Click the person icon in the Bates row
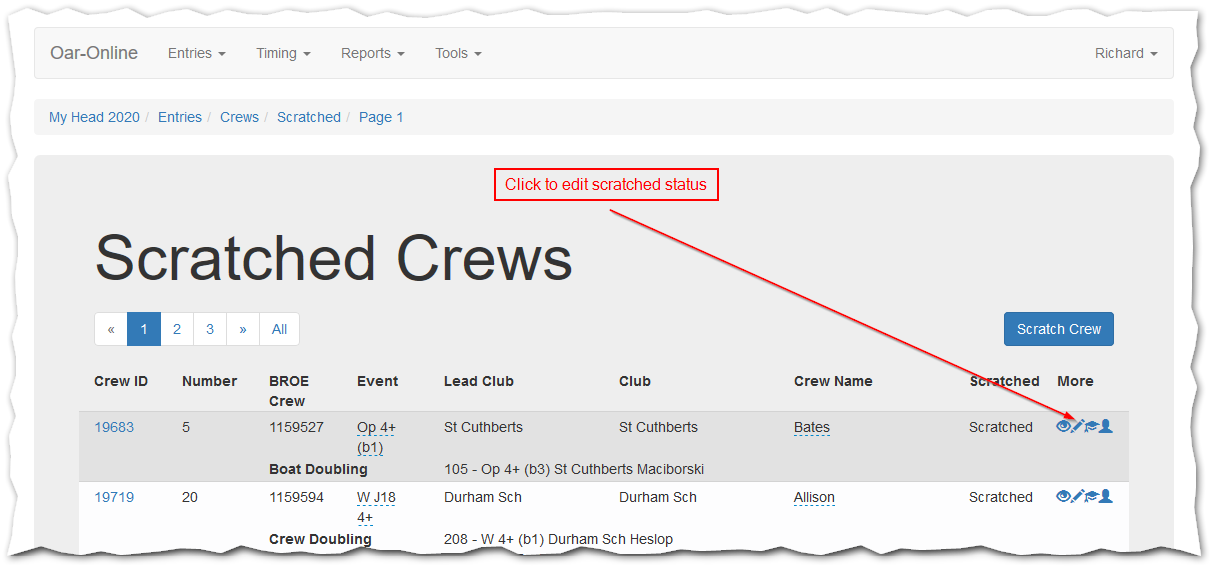 tap(1106, 427)
